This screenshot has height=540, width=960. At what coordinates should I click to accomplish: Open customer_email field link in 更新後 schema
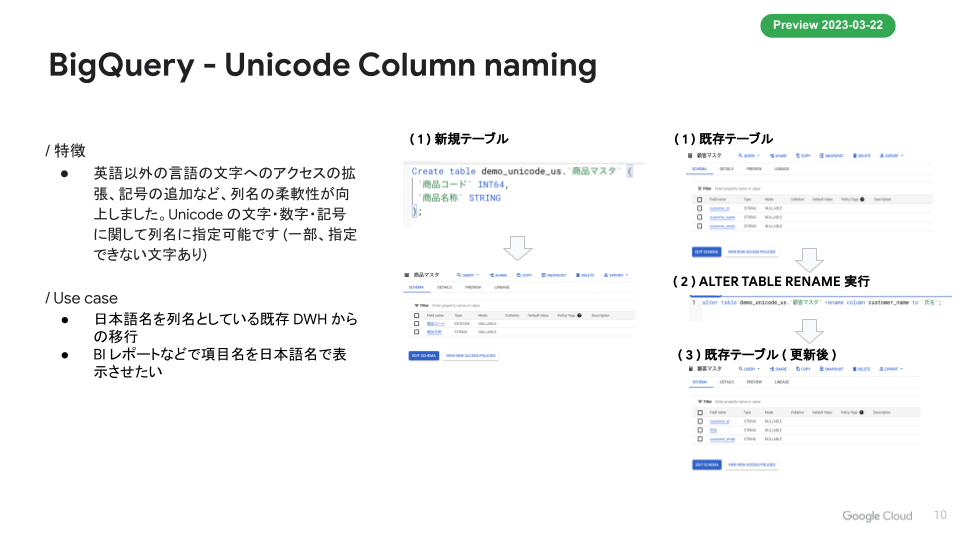tap(722, 439)
